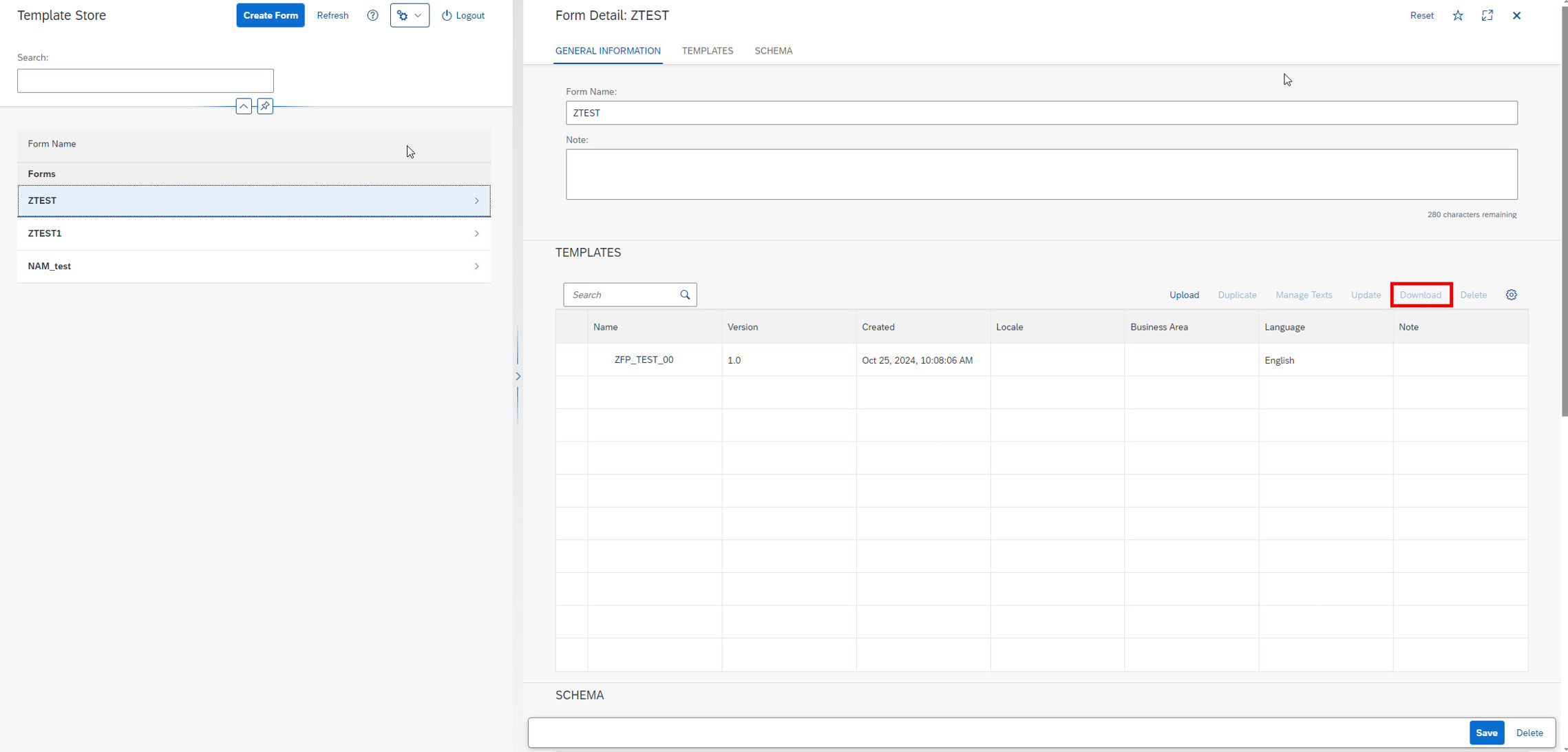Click the Form Name column header in list

(x=254, y=144)
